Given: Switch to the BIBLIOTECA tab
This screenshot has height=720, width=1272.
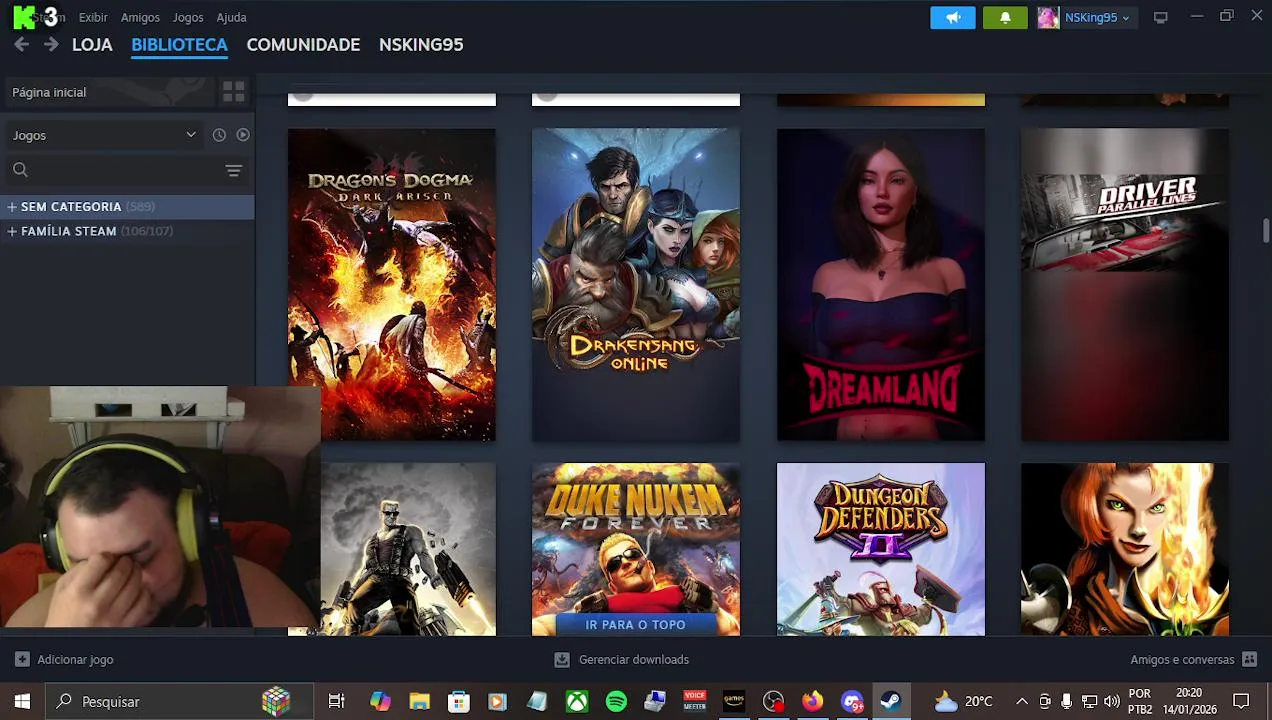Looking at the screenshot, I should tap(179, 45).
